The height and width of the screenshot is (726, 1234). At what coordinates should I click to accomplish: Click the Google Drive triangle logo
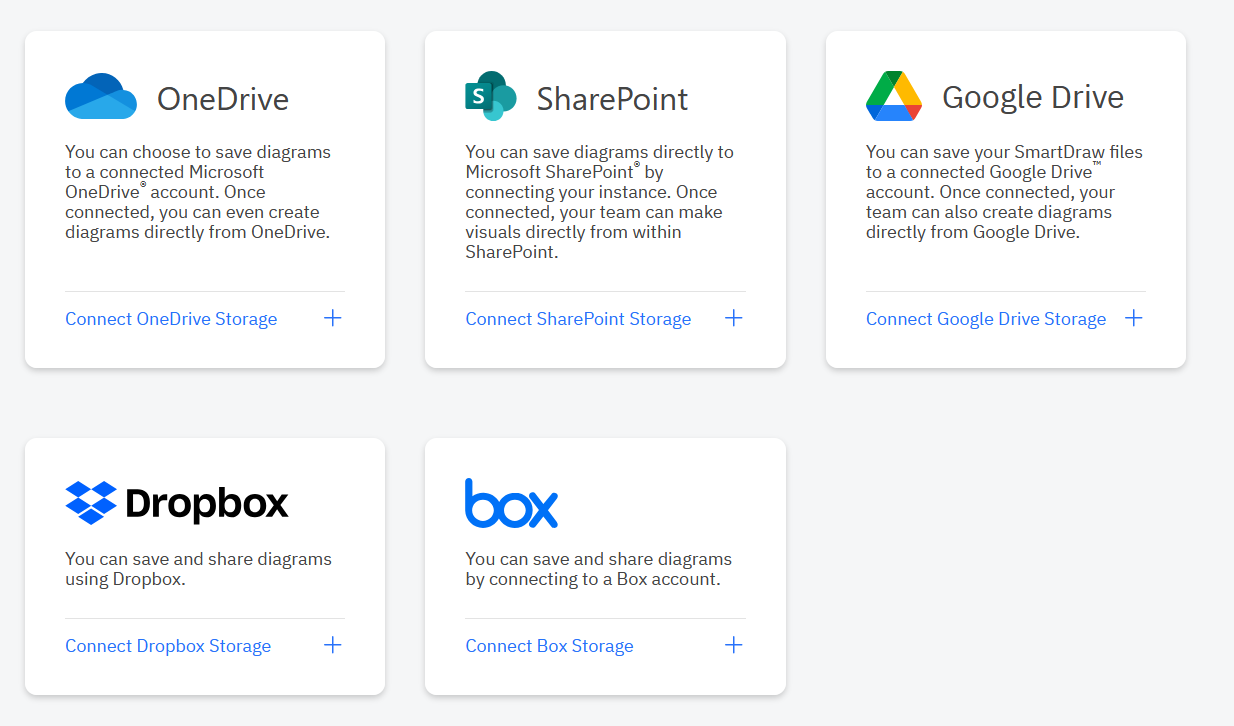893,97
